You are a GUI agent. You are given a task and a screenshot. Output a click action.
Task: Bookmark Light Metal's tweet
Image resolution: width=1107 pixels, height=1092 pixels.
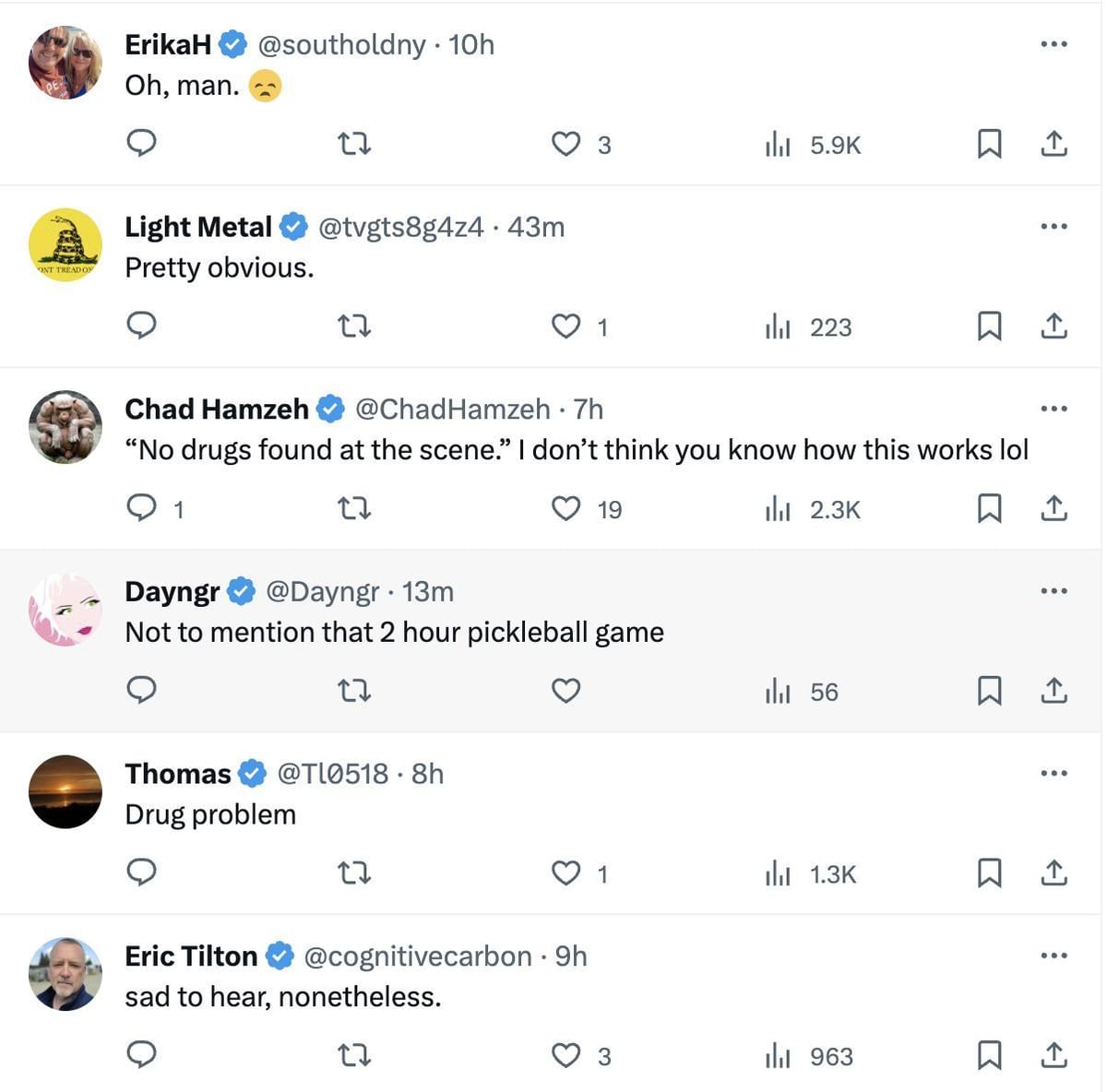[989, 326]
